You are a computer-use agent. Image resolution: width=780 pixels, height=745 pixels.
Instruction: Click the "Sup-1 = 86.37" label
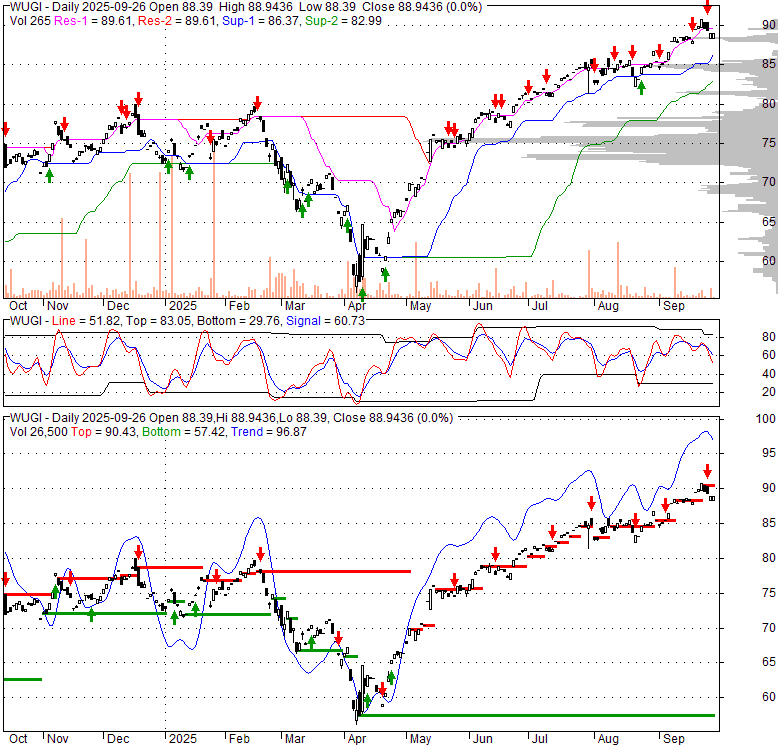click(261, 21)
